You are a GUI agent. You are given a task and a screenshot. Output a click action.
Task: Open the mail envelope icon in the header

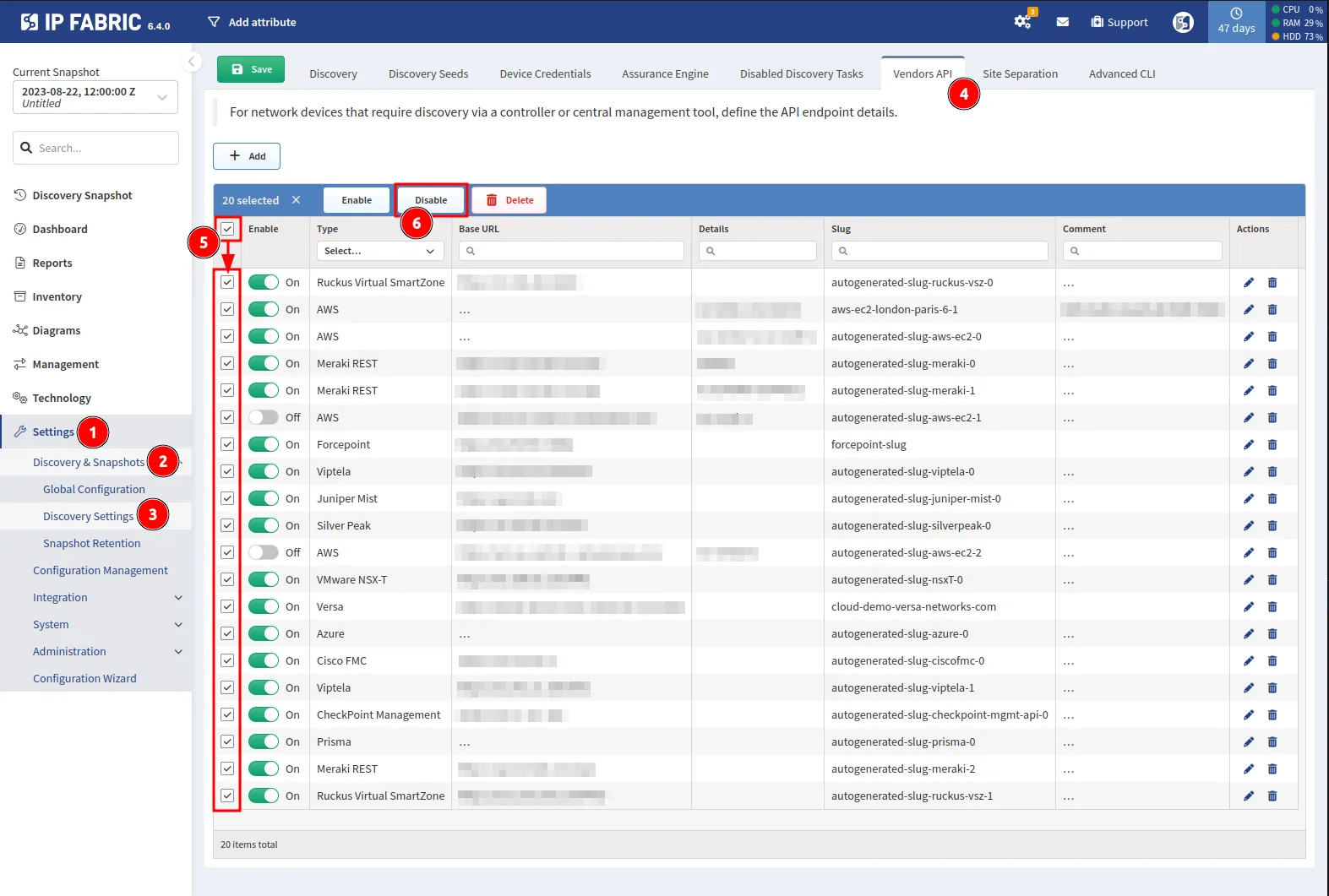[x=1062, y=22]
